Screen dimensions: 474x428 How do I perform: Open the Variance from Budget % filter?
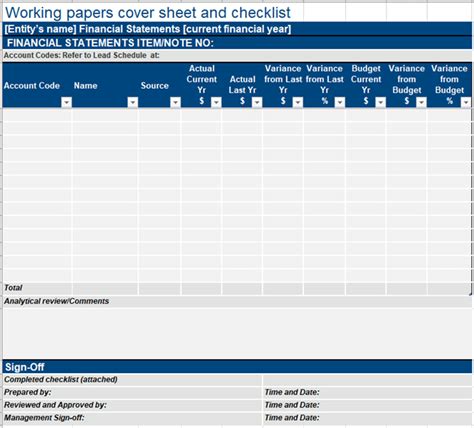click(x=466, y=102)
